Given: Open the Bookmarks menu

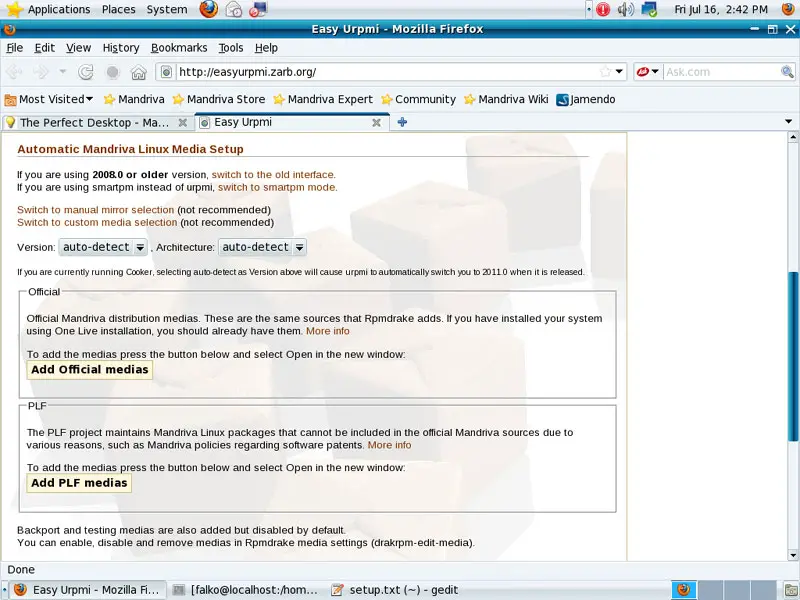Looking at the screenshot, I should [179, 47].
